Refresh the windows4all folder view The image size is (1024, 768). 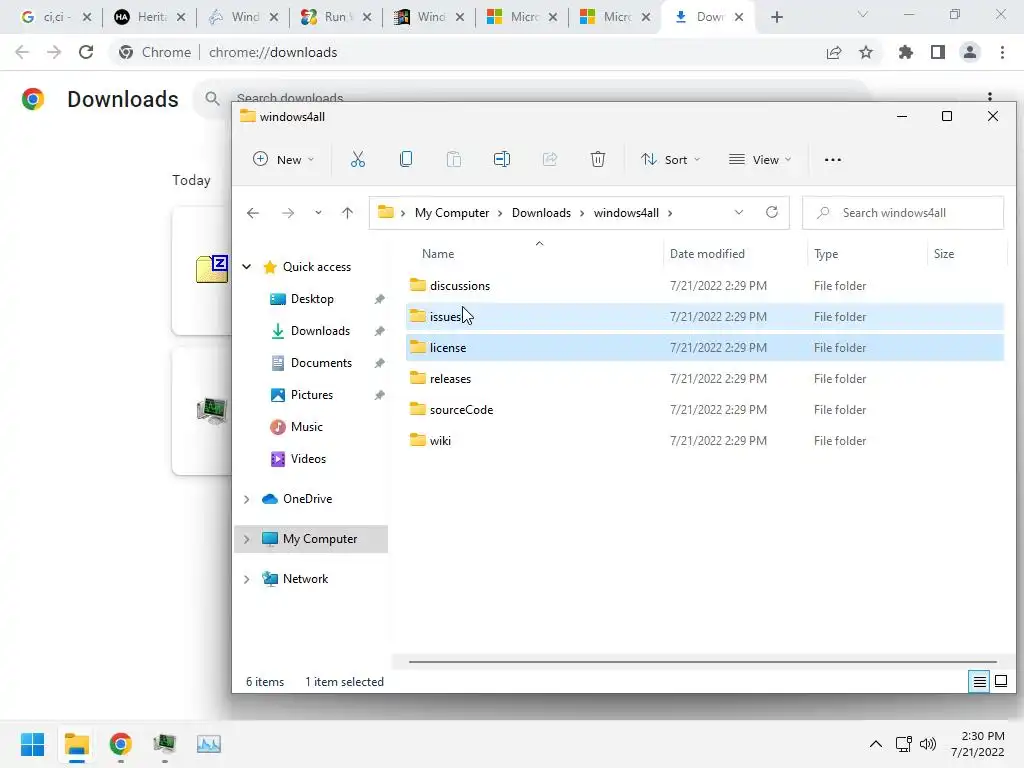[x=772, y=212]
